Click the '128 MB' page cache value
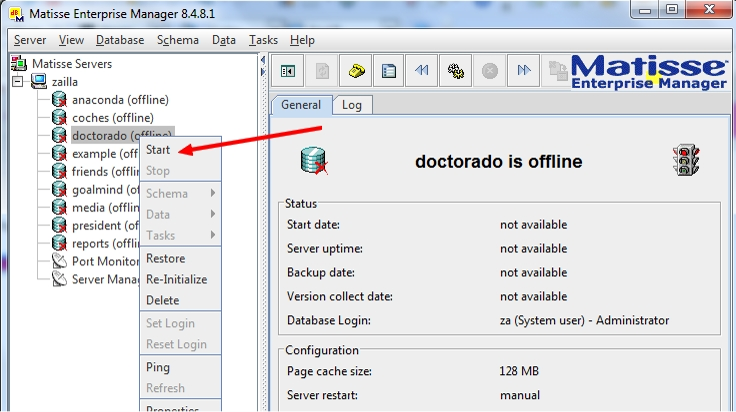This screenshot has height=412, width=736. [519, 371]
